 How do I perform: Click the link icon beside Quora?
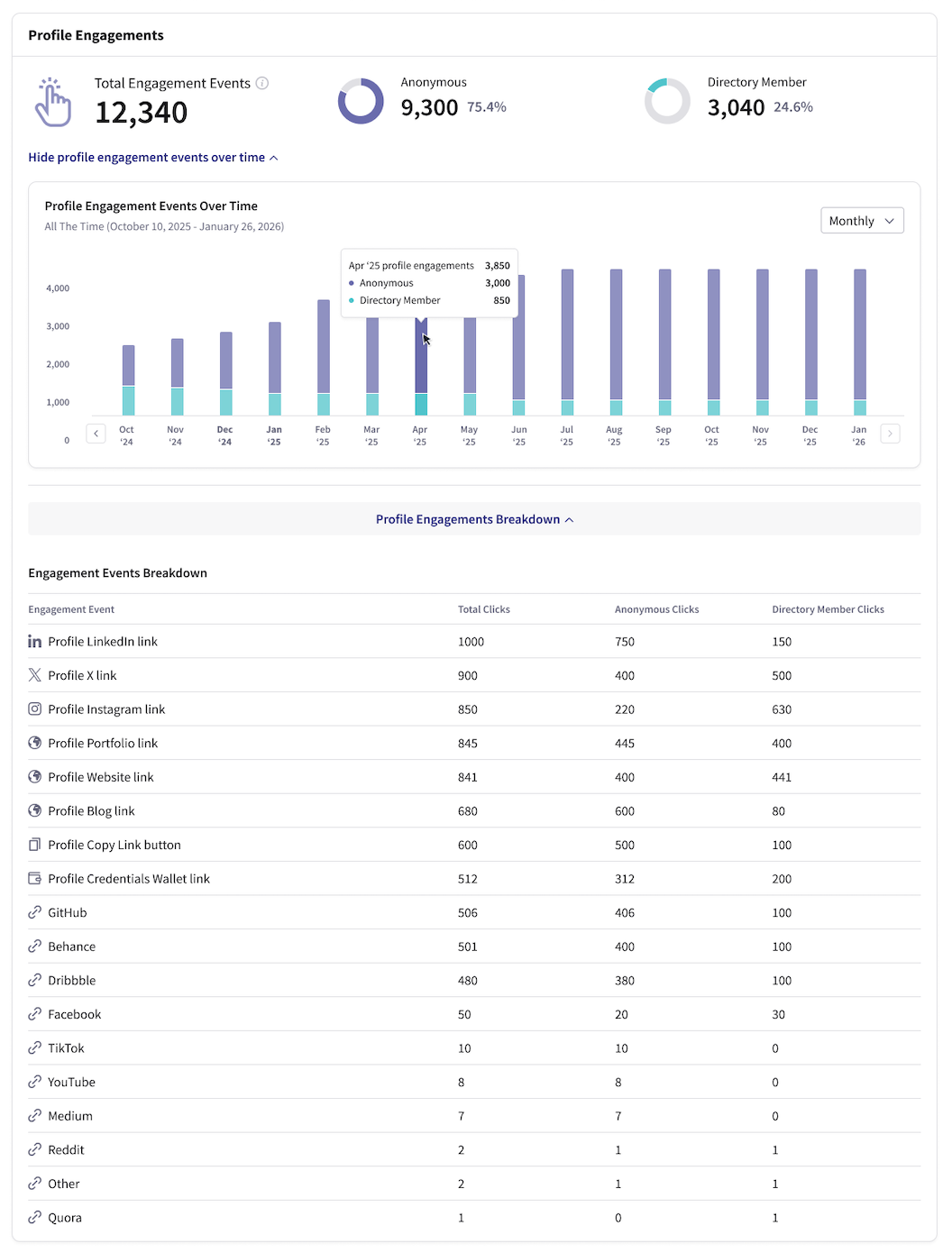point(34,1218)
